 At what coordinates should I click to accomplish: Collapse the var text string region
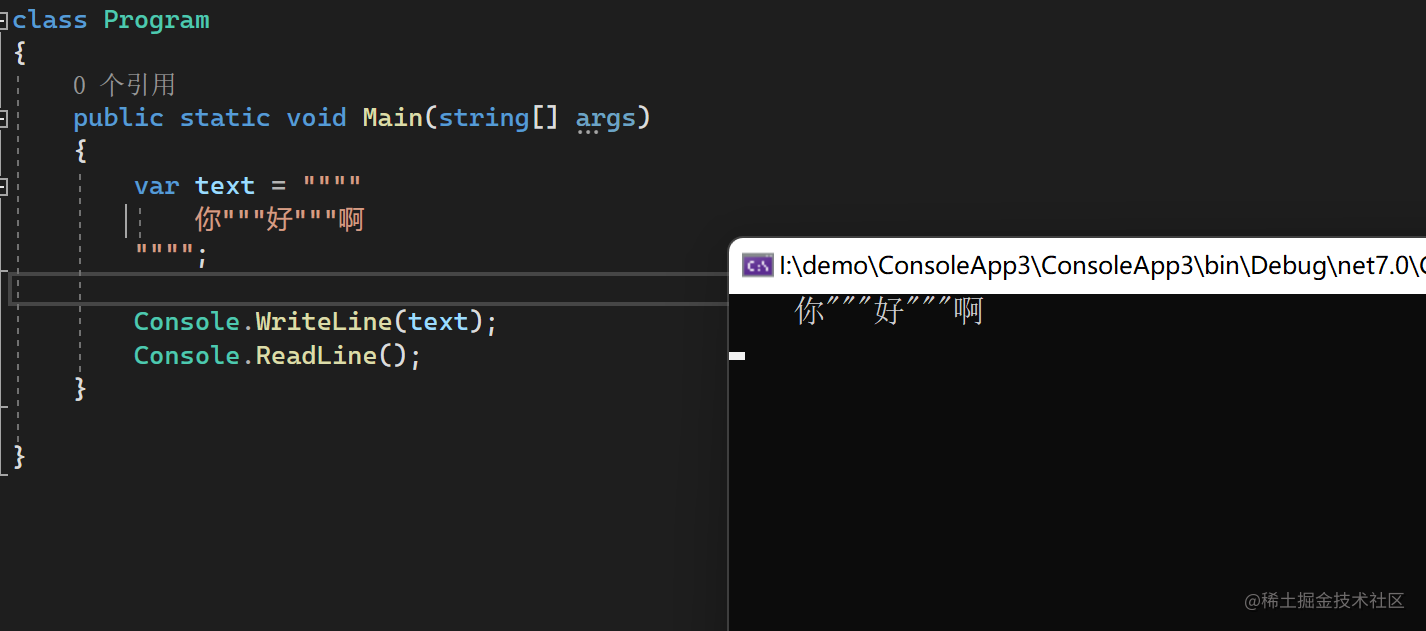pos(4,186)
